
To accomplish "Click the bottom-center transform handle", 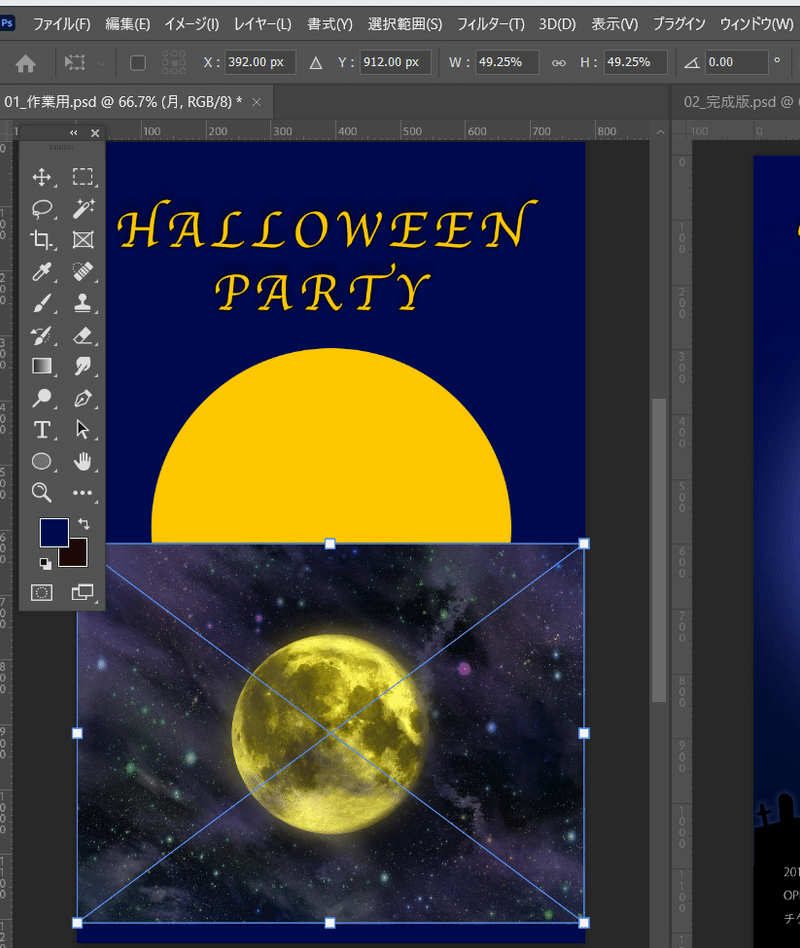I will point(330,923).
